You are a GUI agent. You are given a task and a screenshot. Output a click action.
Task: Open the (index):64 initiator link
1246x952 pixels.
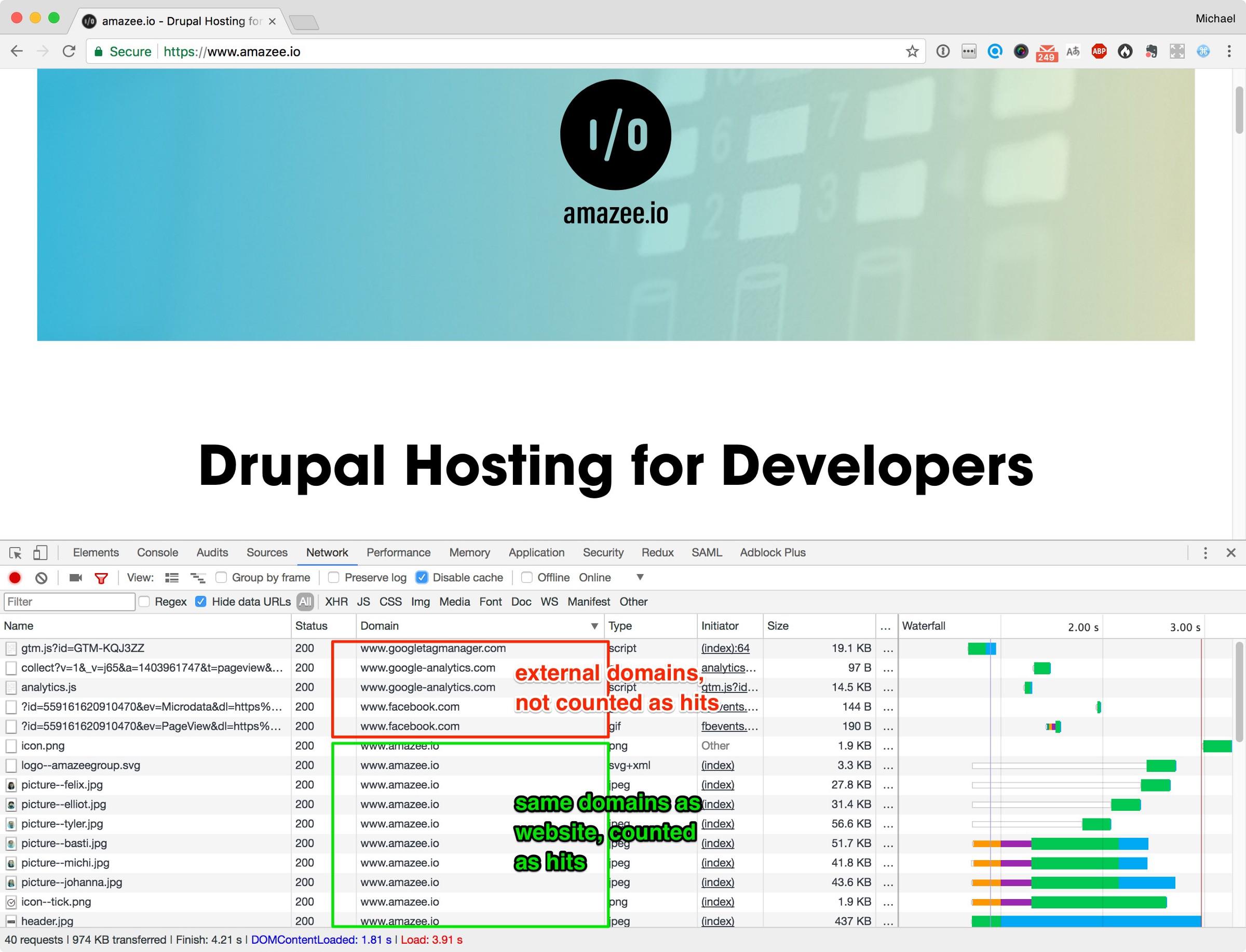coord(725,648)
